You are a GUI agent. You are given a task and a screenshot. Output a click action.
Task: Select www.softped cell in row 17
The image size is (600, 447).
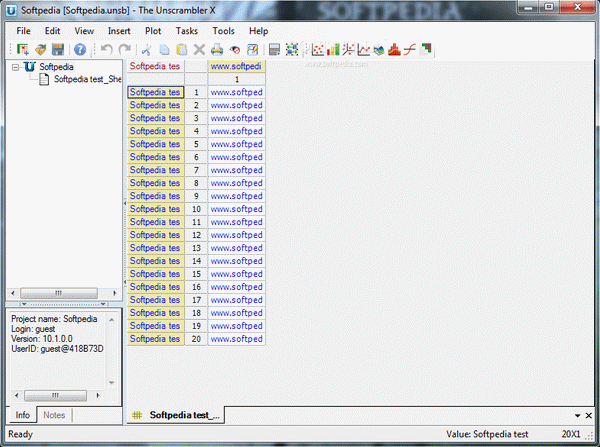click(236, 300)
